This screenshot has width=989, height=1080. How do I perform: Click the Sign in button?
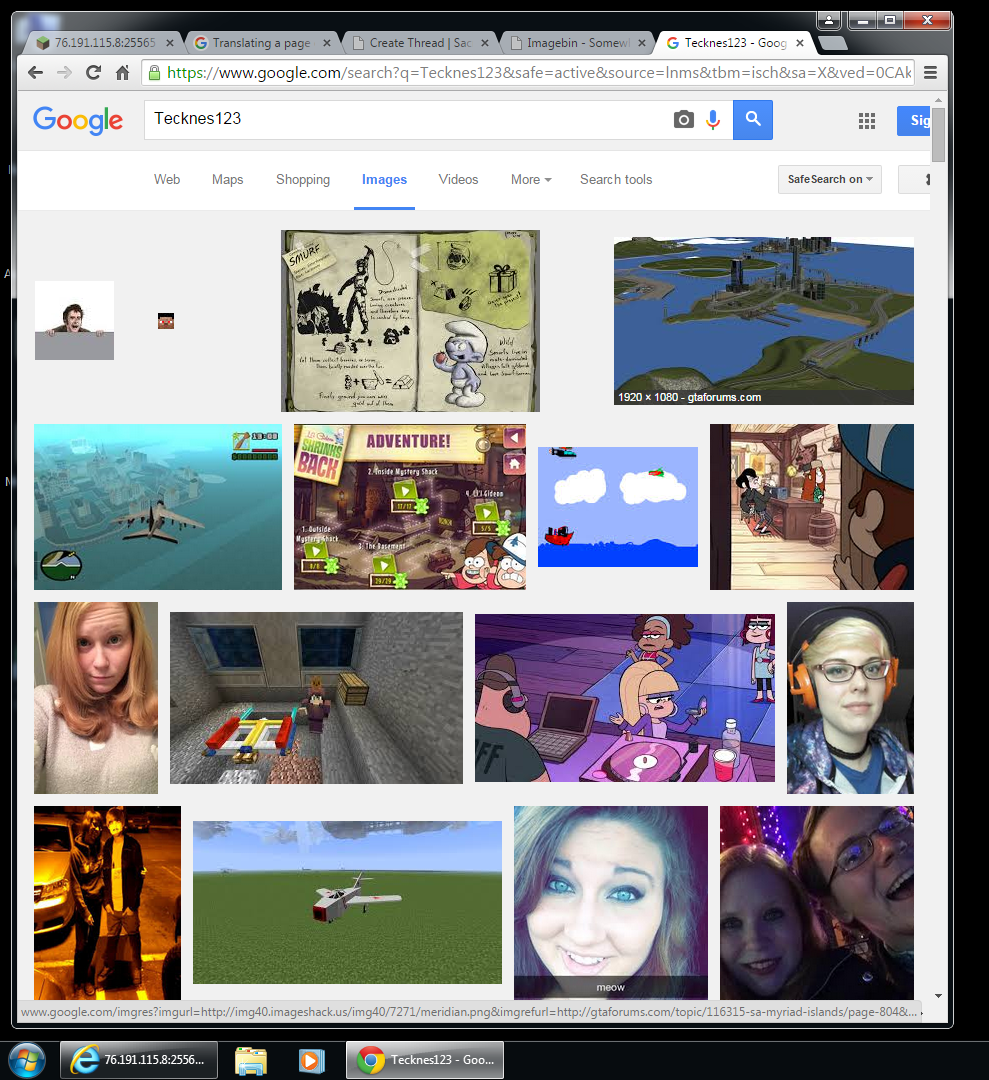pyautogui.click(x=914, y=121)
